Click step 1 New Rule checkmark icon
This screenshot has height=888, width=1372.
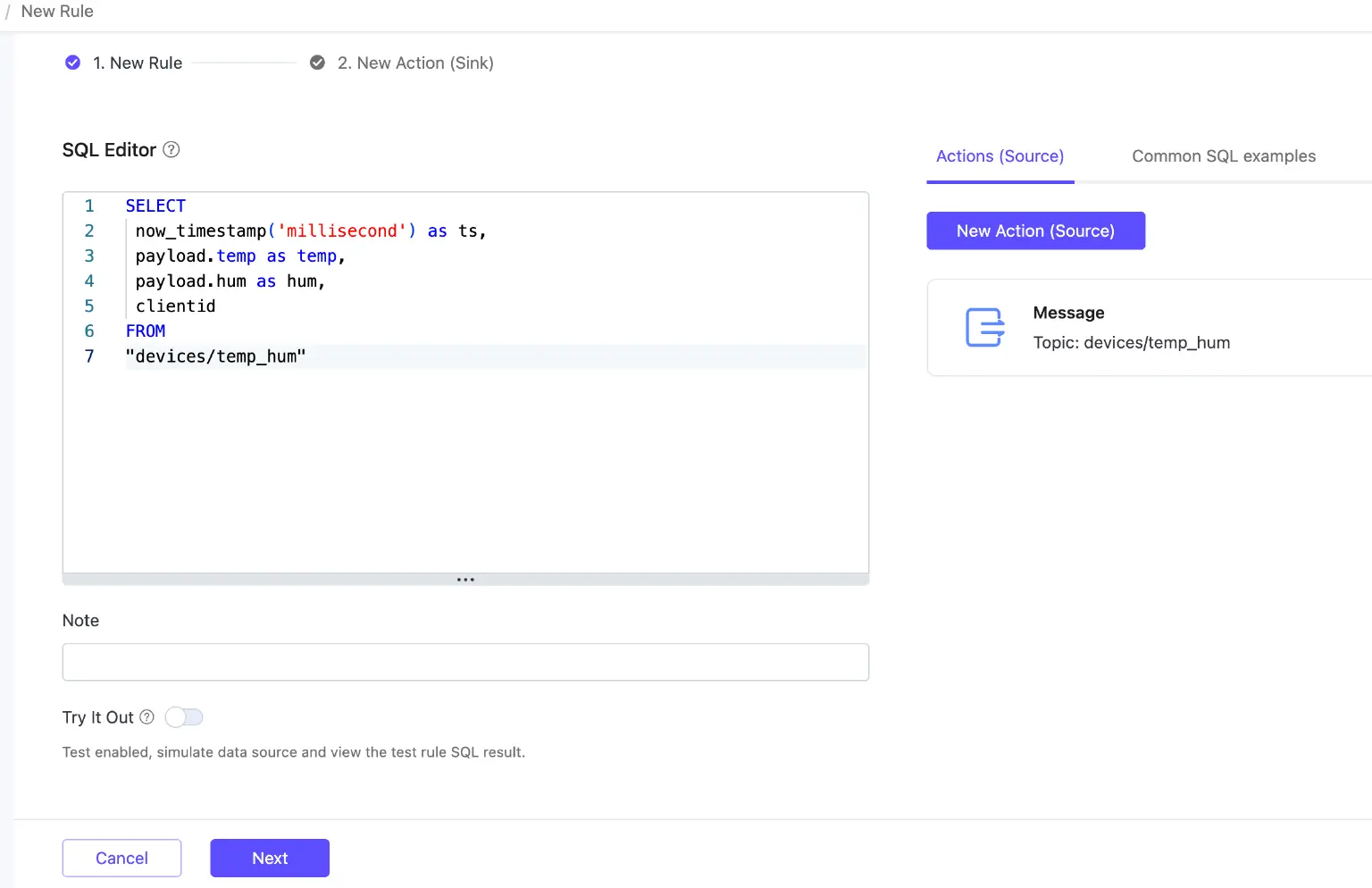tap(73, 63)
